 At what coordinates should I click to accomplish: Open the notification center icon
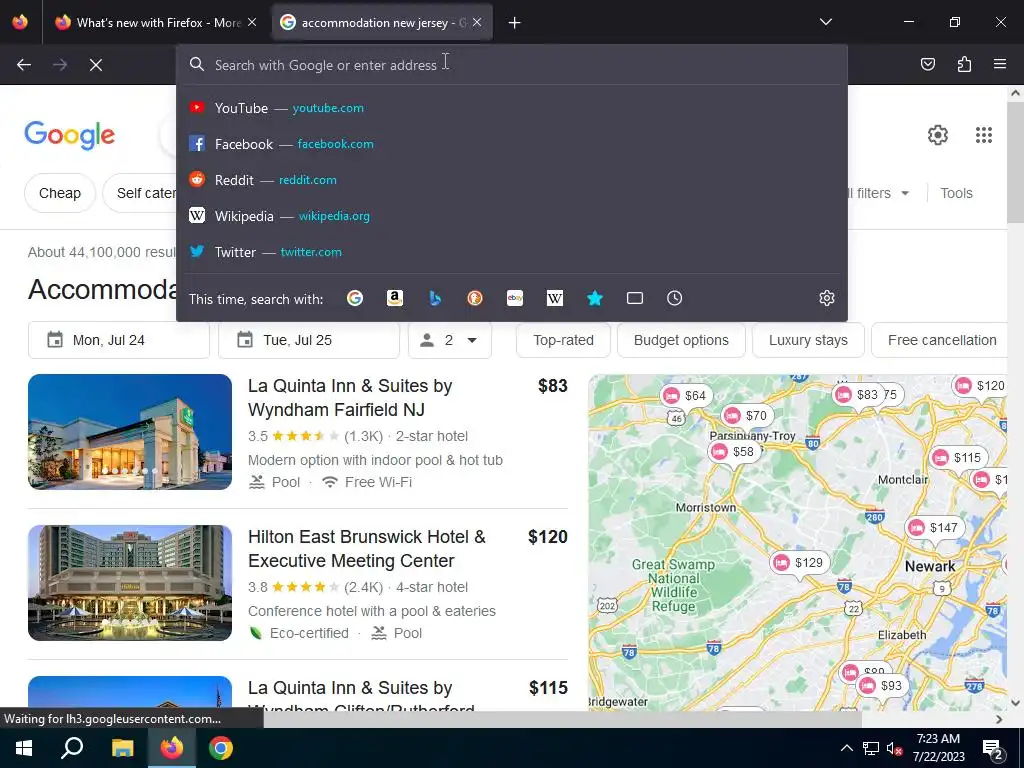993,748
